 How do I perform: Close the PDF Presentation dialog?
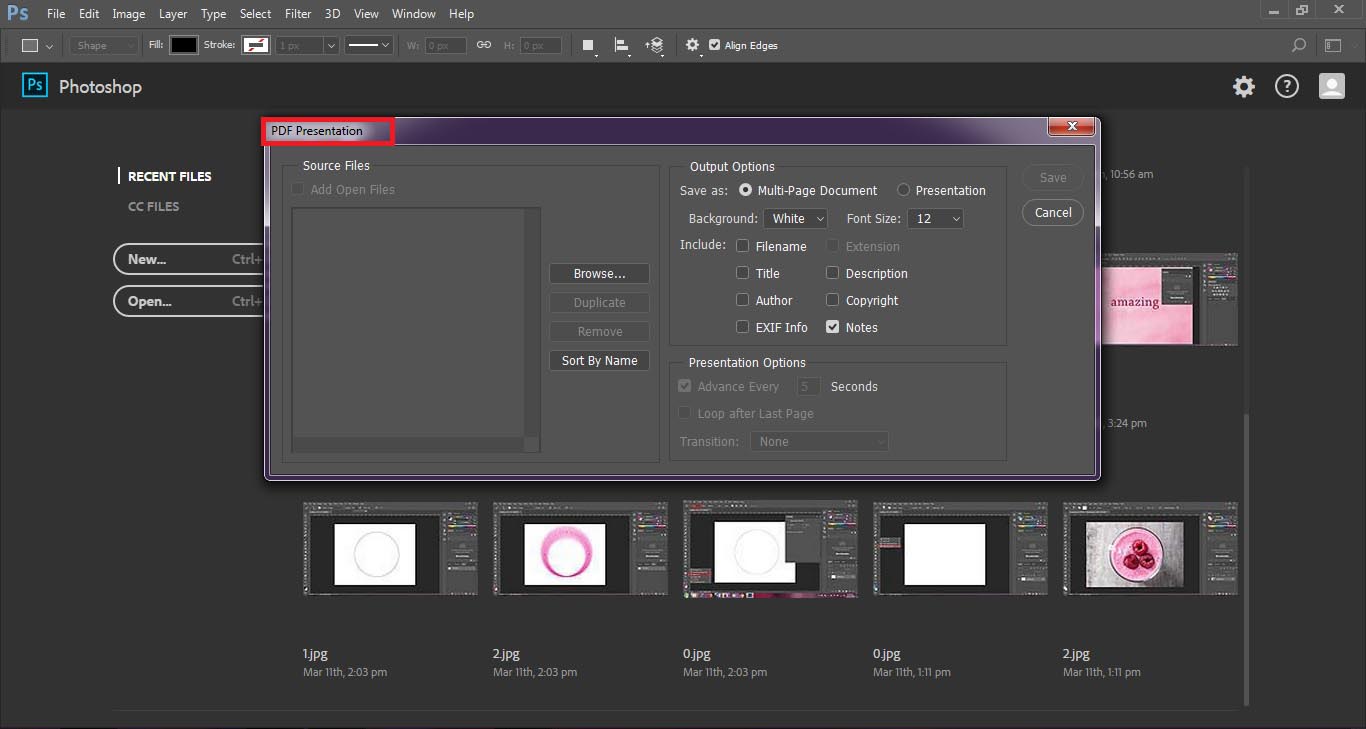pyautogui.click(x=1072, y=126)
